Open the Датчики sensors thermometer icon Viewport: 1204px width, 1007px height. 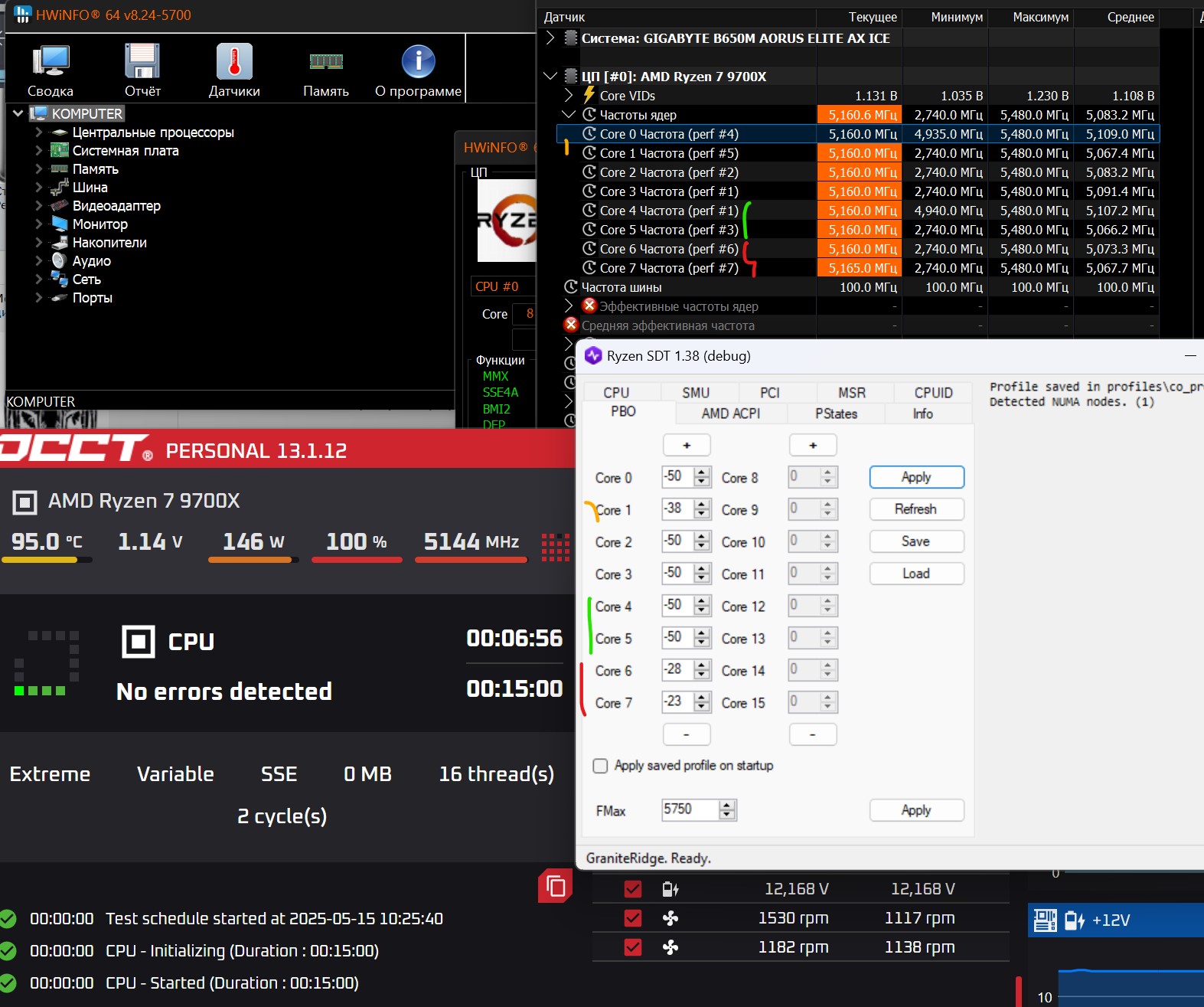pos(234,61)
